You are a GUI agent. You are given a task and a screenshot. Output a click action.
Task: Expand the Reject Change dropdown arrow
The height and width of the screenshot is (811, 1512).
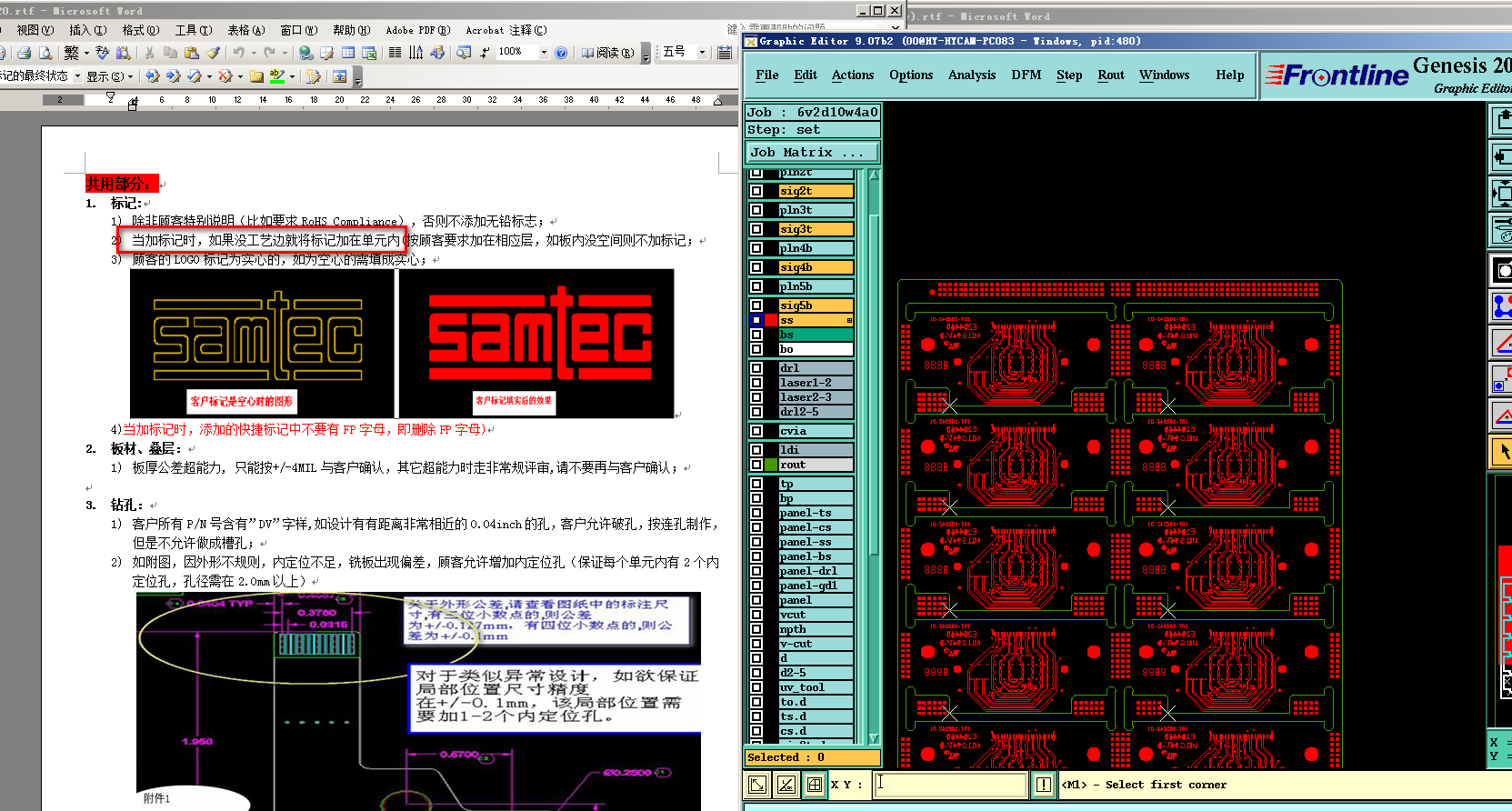coord(240,76)
